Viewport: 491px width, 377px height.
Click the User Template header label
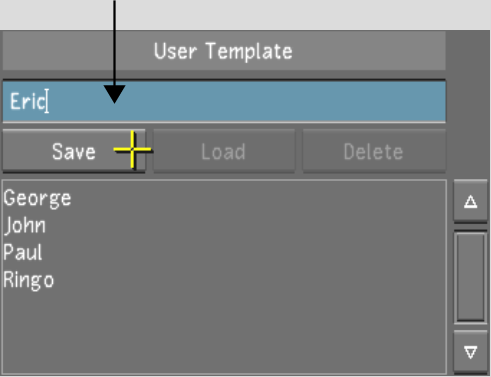[223, 51]
